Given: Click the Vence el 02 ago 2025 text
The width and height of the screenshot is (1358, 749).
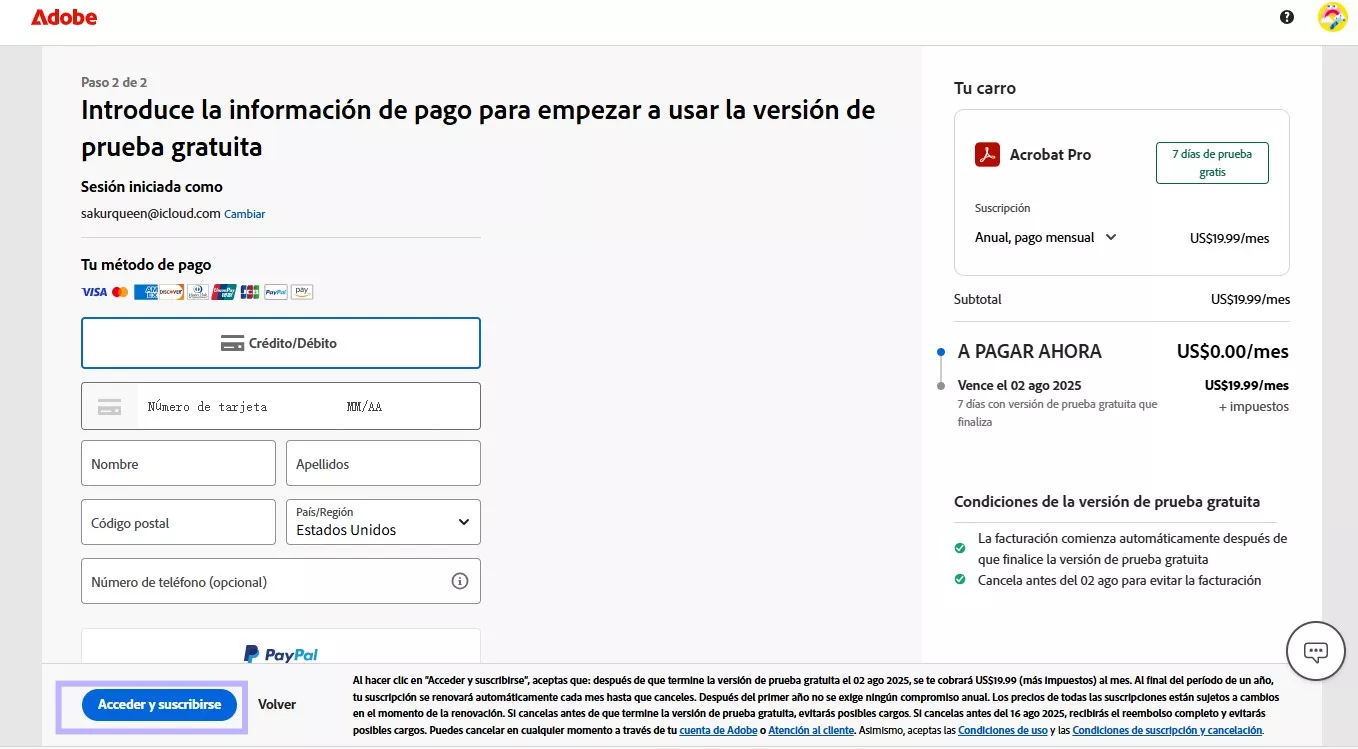Looking at the screenshot, I should click(x=1020, y=385).
